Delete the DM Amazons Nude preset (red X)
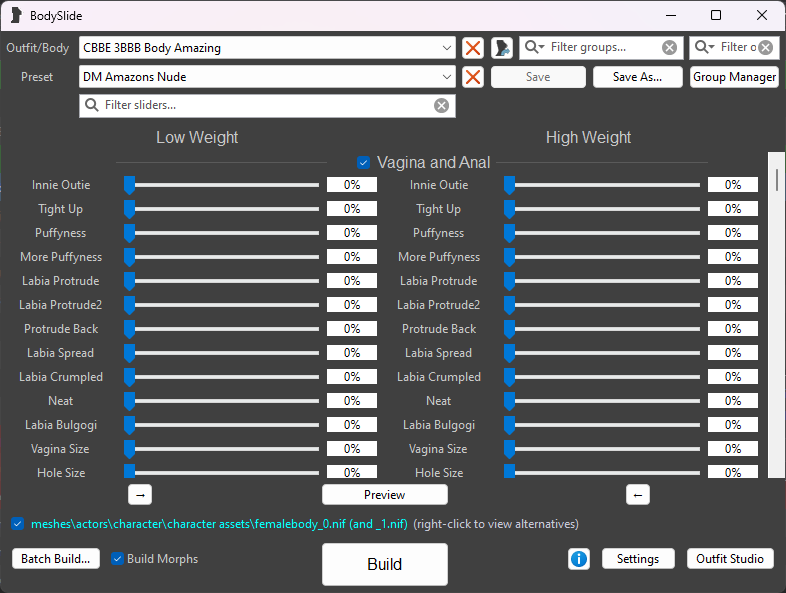 click(473, 77)
